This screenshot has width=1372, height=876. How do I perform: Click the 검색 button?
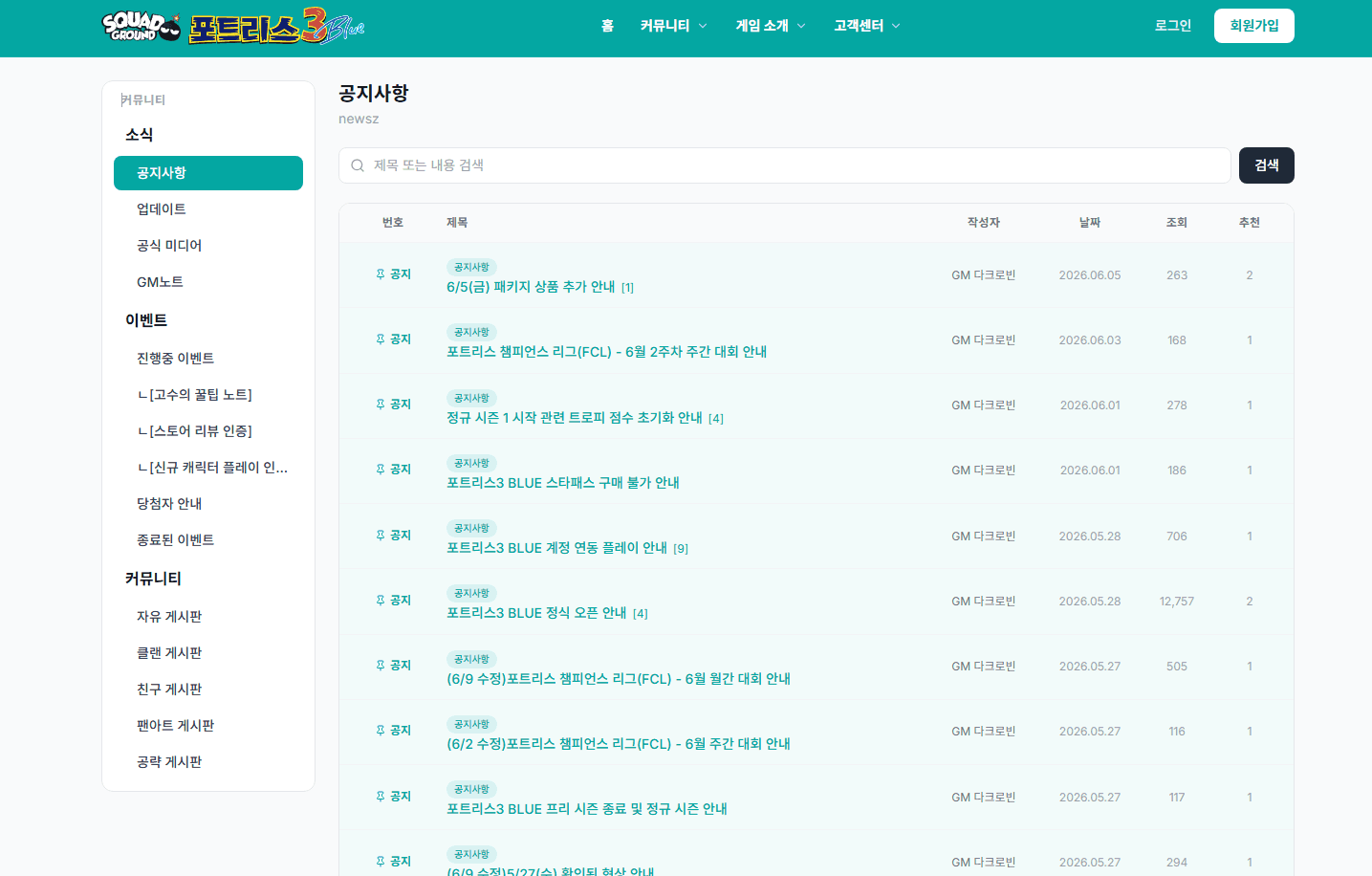coord(1266,165)
